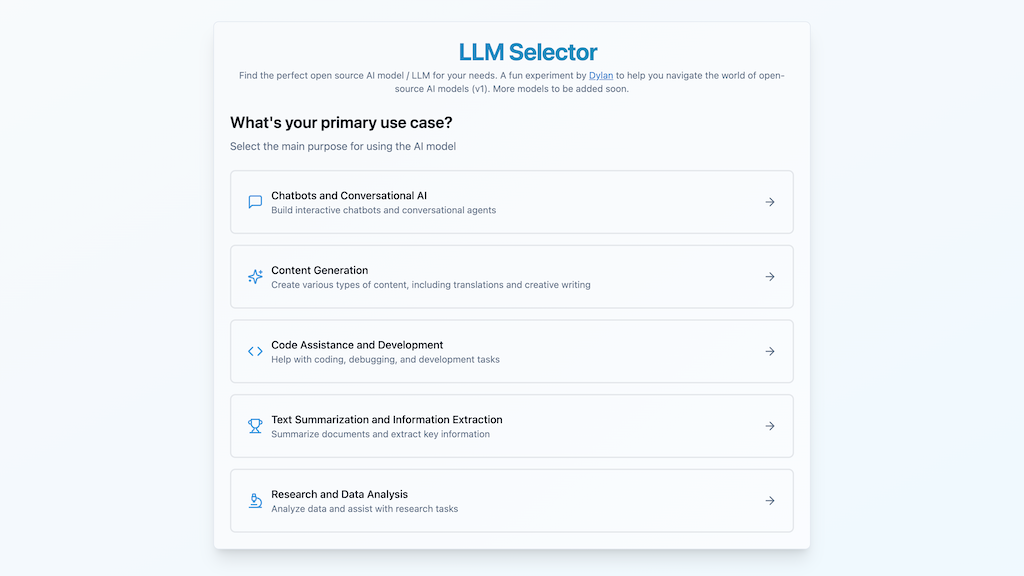The image size is (1024, 576).
Task: Click the chat bubble icon for Chatbots
Action: pos(255,202)
